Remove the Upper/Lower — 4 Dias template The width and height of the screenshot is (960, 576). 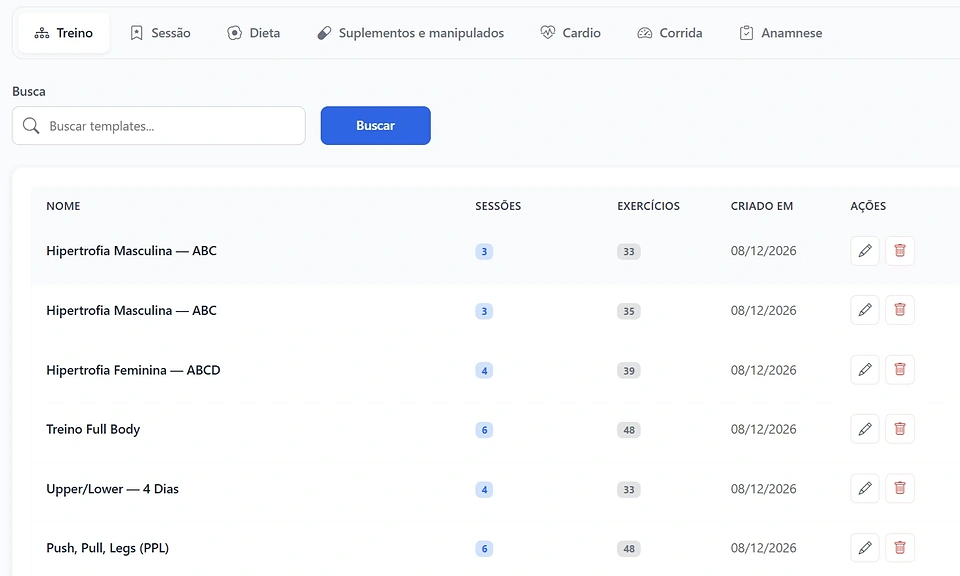(899, 488)
